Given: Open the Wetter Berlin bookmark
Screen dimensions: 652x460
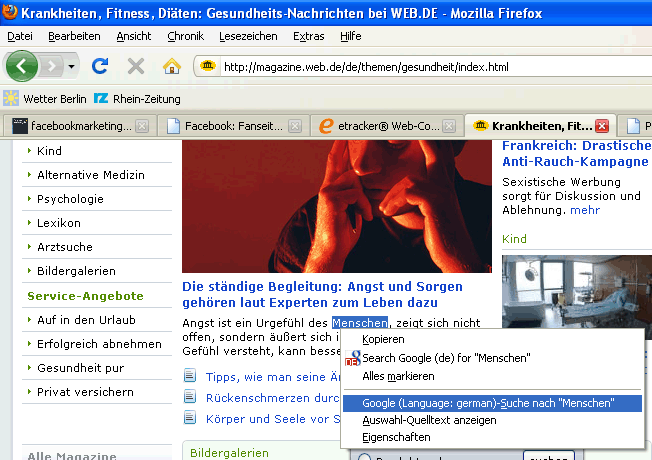Looking at the screenshot, I should tap(44, 99).
